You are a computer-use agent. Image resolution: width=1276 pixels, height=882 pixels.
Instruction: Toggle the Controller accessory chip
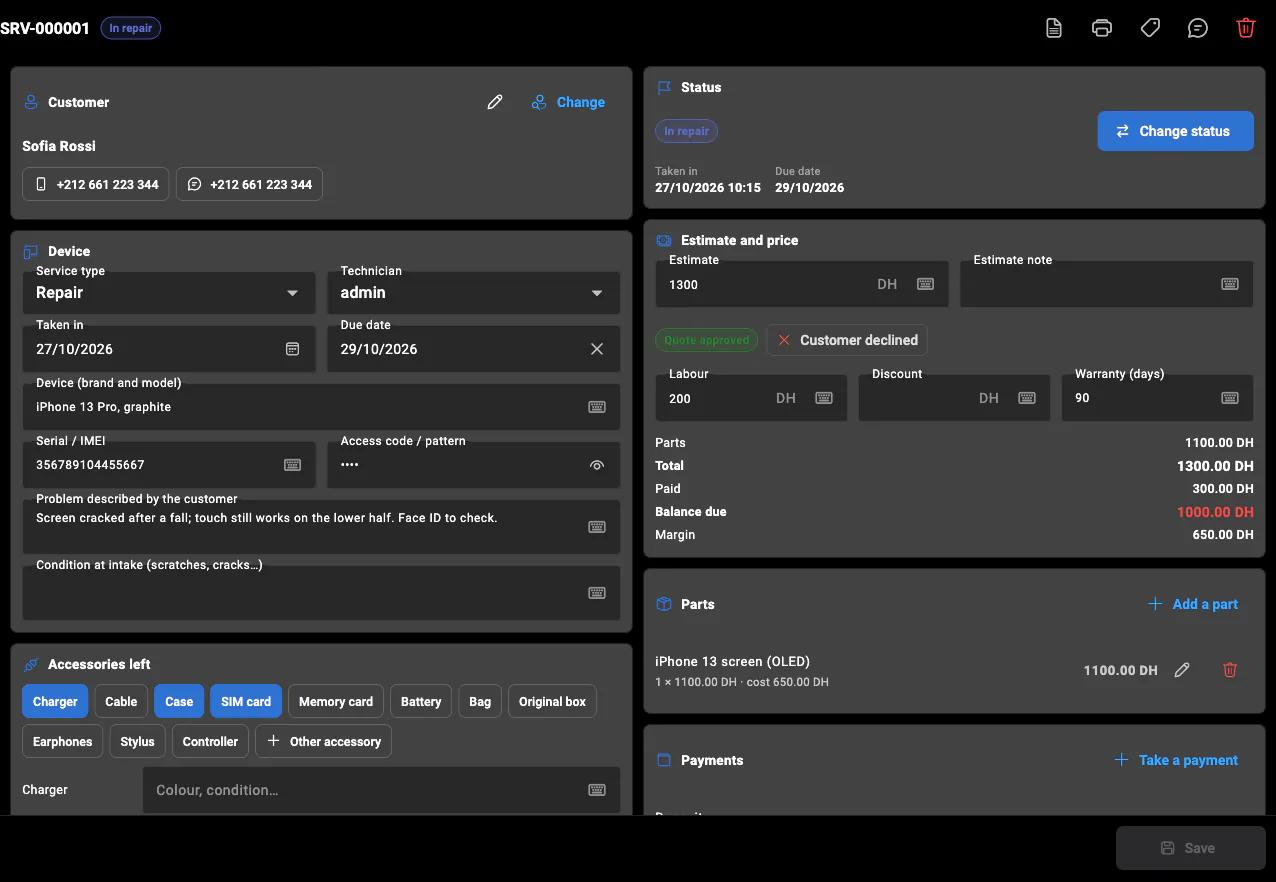(210, 742)
